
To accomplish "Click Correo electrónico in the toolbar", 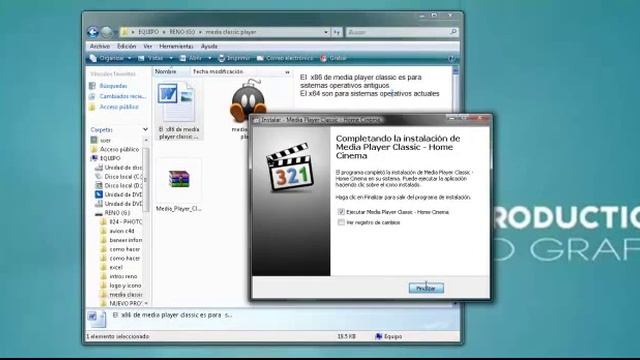I will coord(284,58).
